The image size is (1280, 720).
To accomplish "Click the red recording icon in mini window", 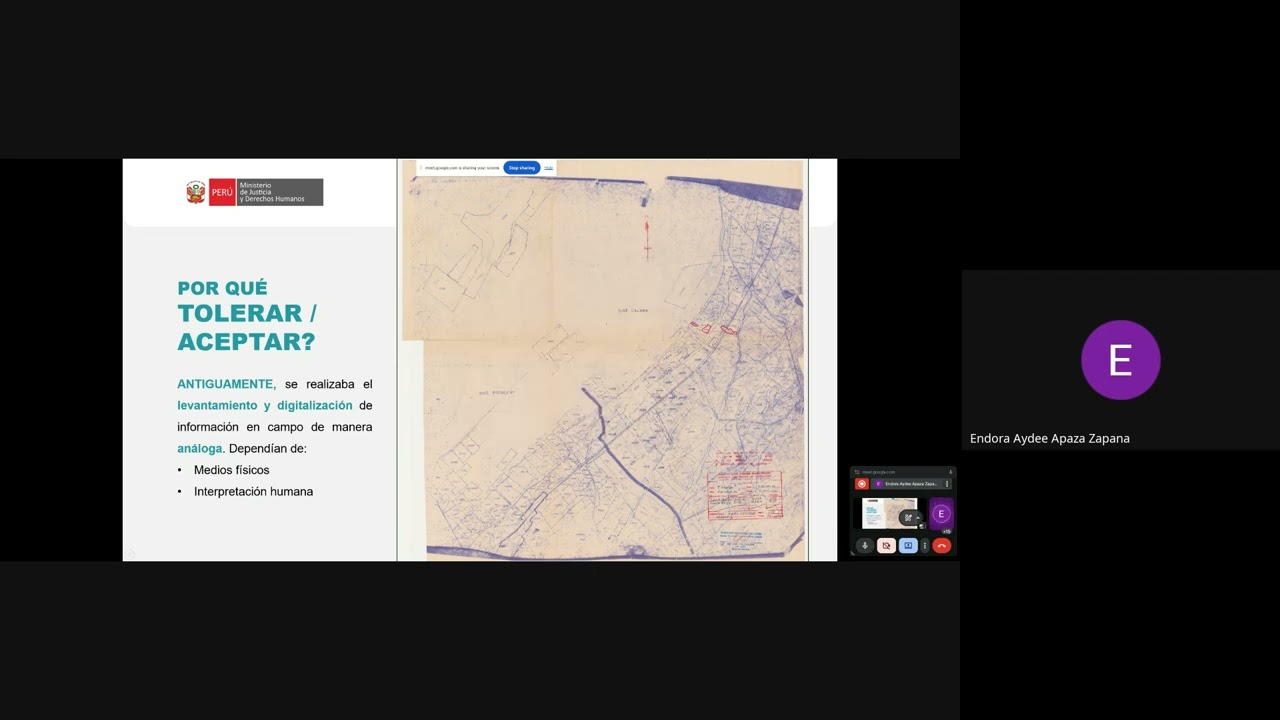I will click(862, 484).
